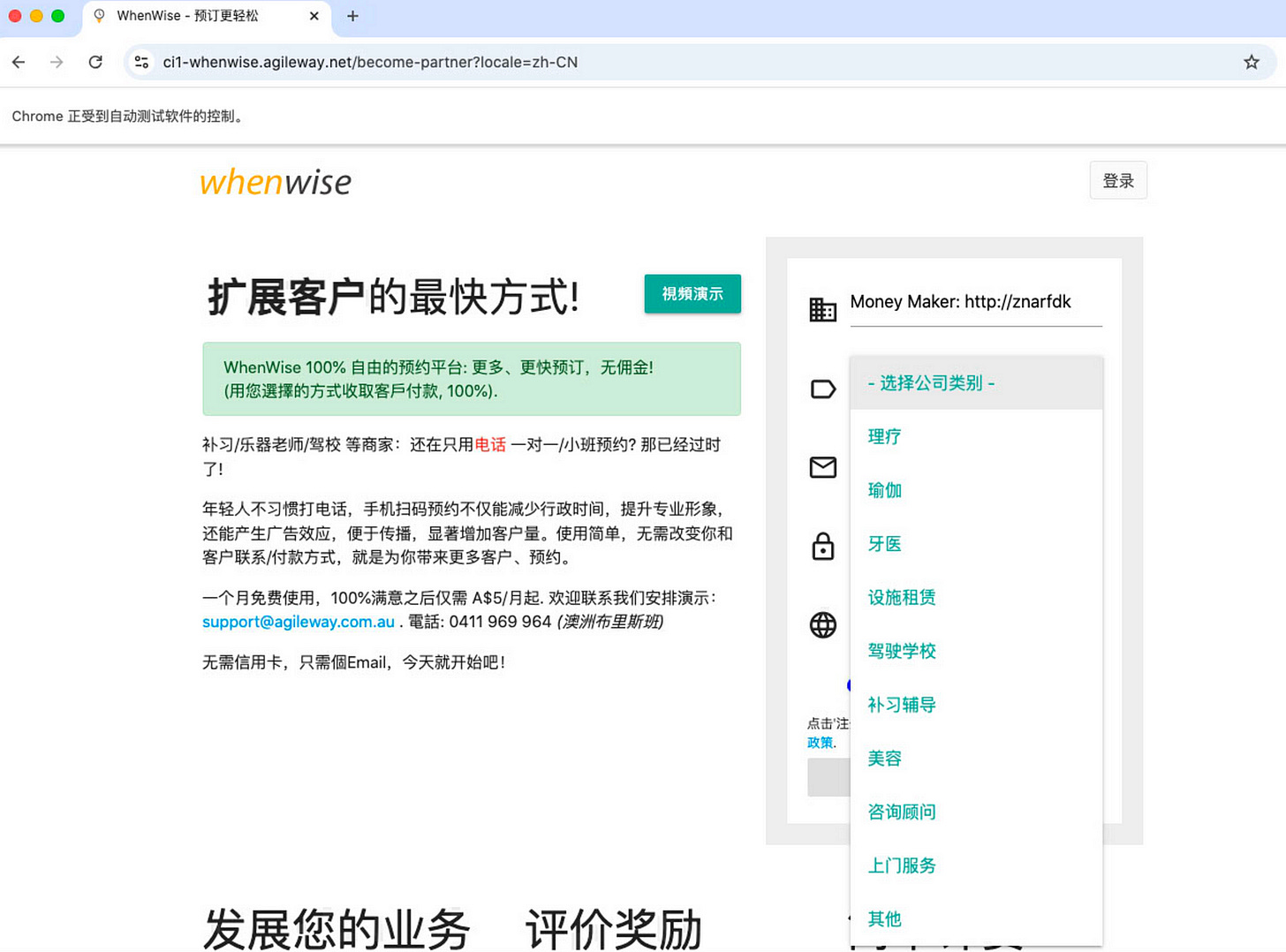Click the password lock icon

[x=822, y=546]
